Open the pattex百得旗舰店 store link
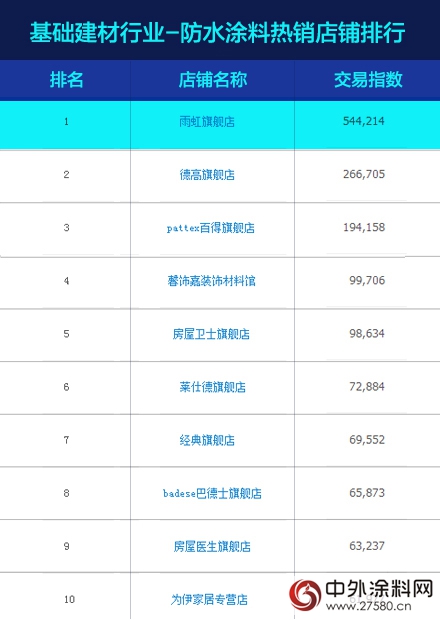Viewport: 440px width, 620px height. pyautogui.click(x=211, y=228)
